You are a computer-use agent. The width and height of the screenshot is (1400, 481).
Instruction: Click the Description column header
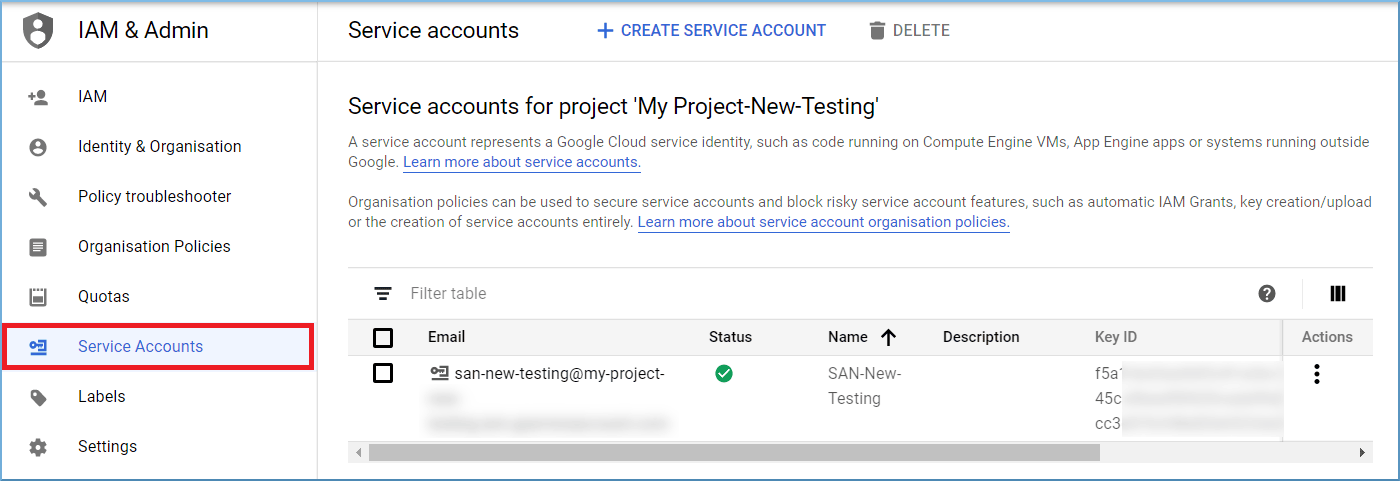coord(981,337)
